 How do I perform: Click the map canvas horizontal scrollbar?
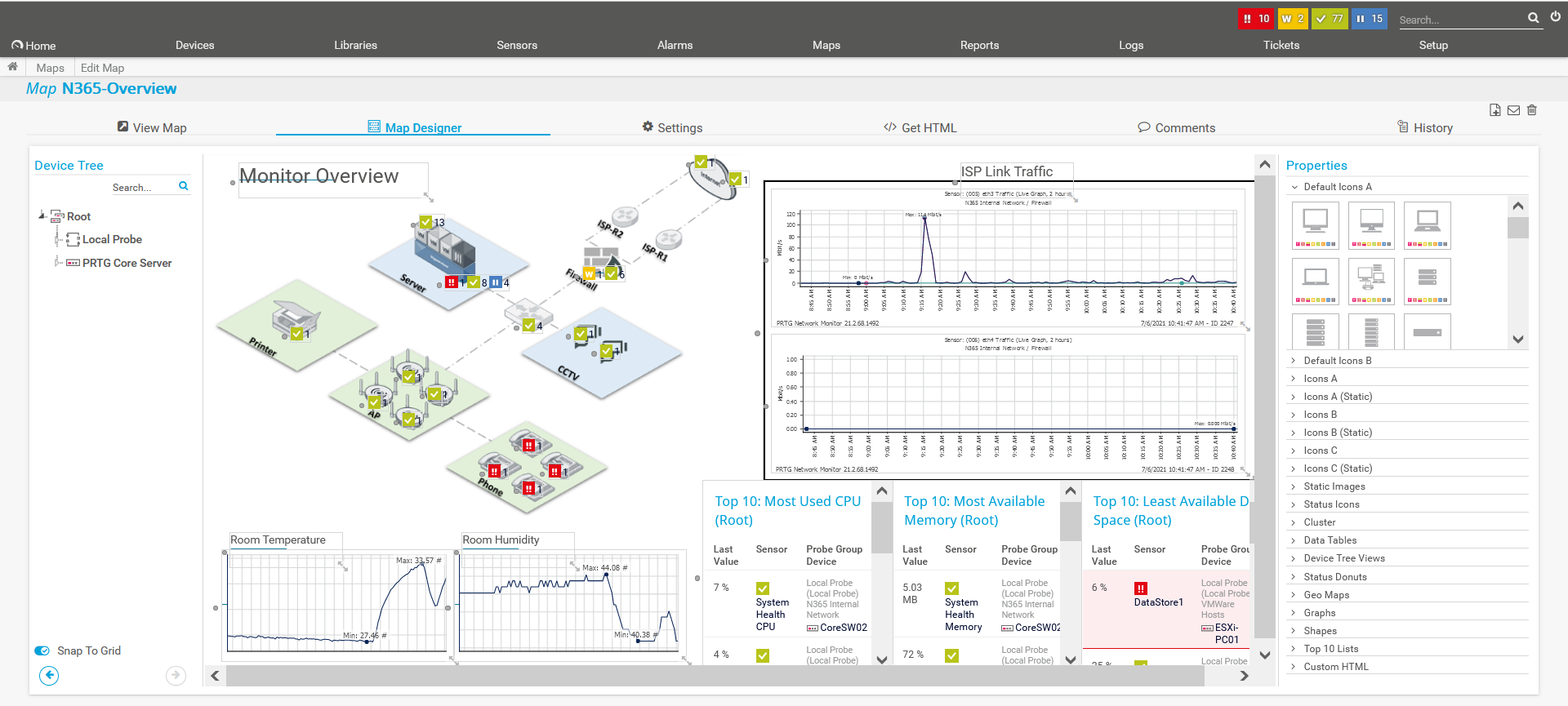point(715,676)
